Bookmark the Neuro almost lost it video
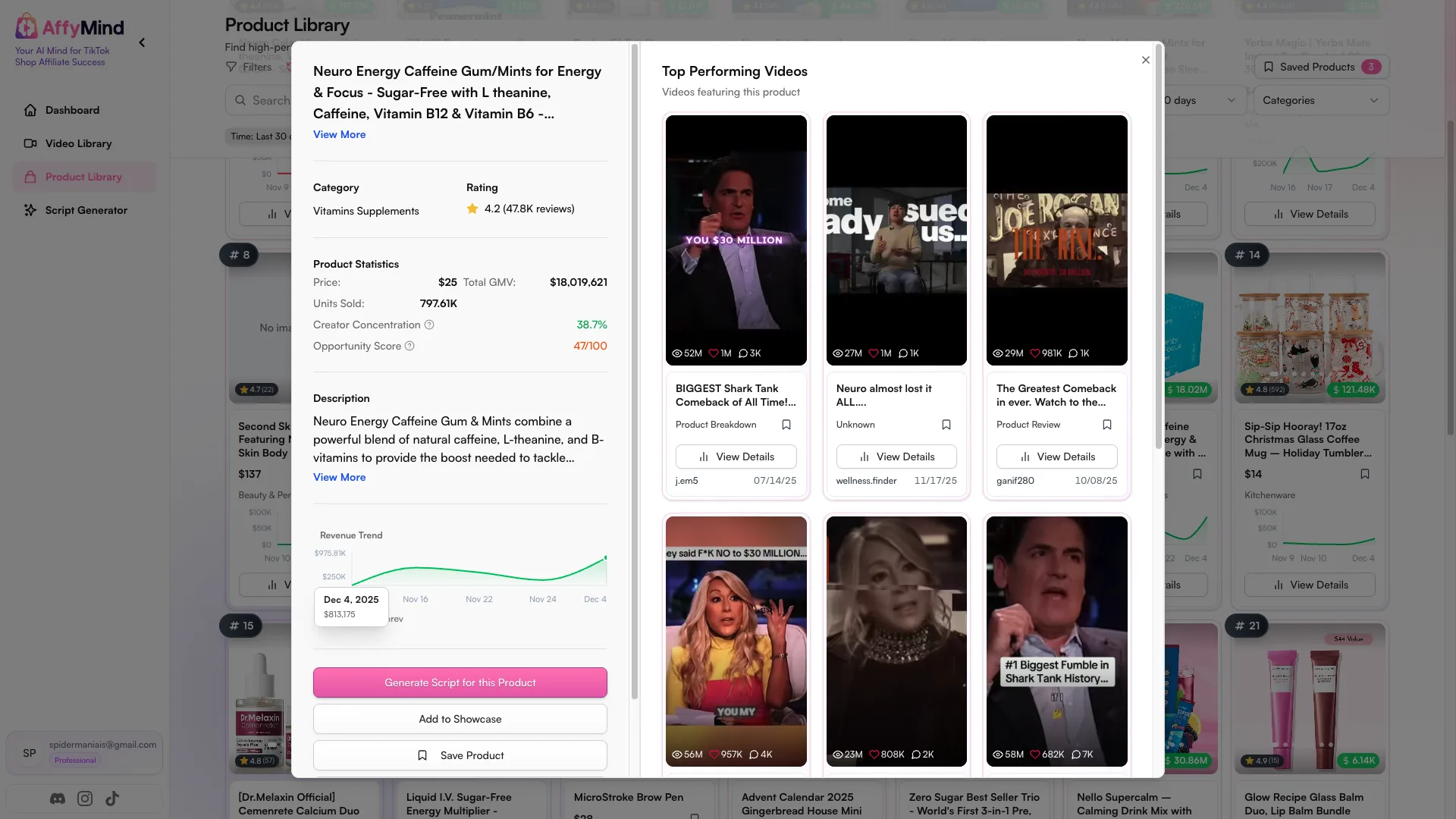This screenshot has height=819, width=1456. [x=946, y=425]
